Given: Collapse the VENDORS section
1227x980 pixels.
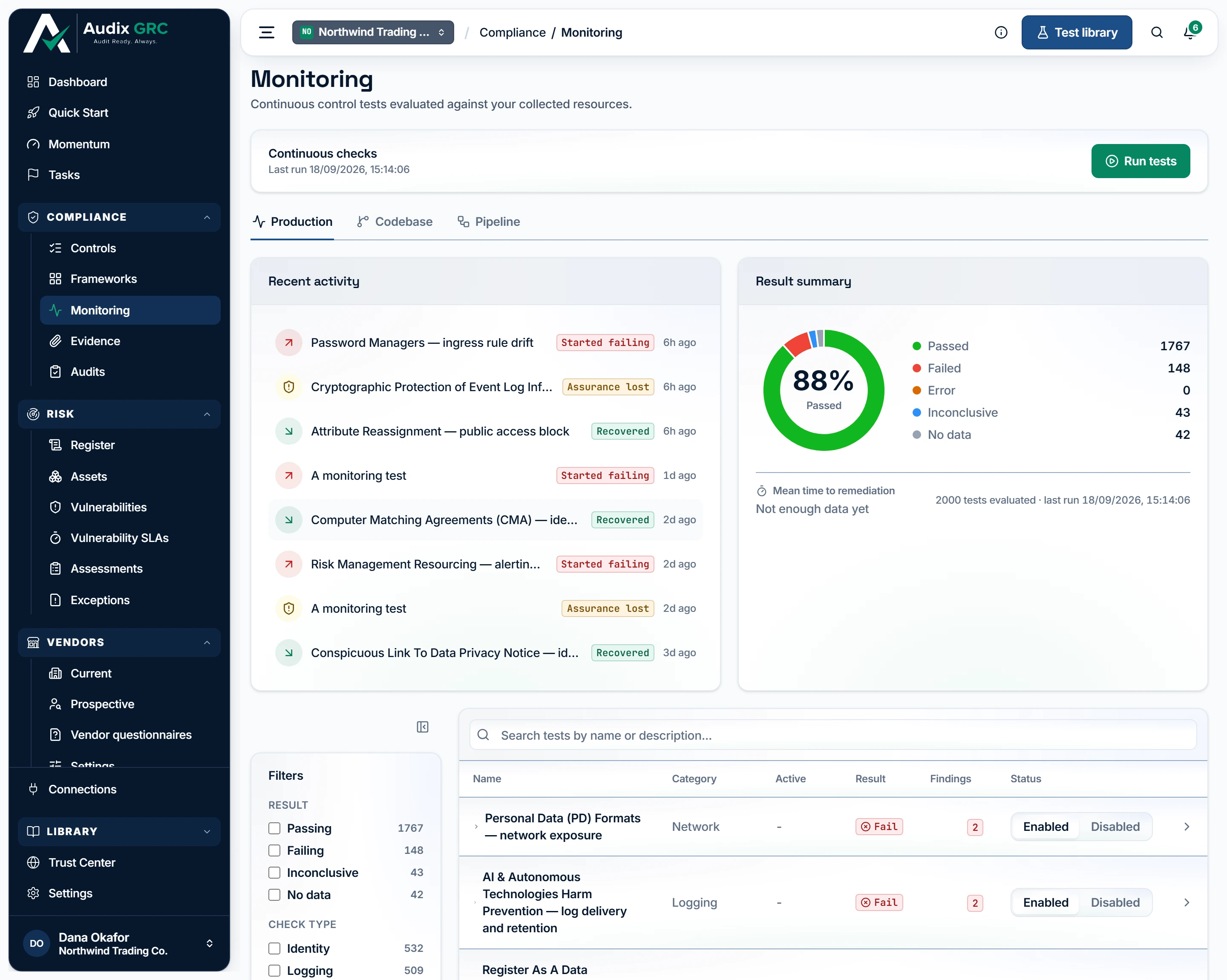Looking at the screenshot, I should pos(119,642).
